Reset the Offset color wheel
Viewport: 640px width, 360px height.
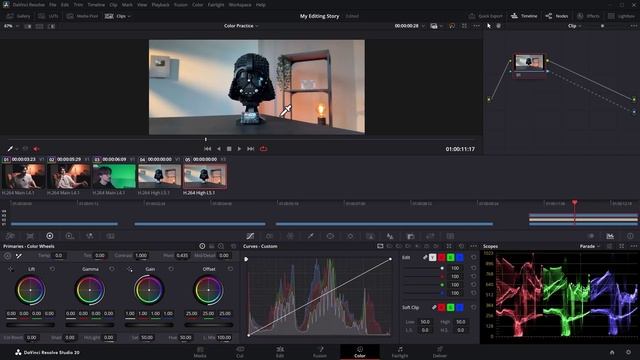[x=231, y=269]
